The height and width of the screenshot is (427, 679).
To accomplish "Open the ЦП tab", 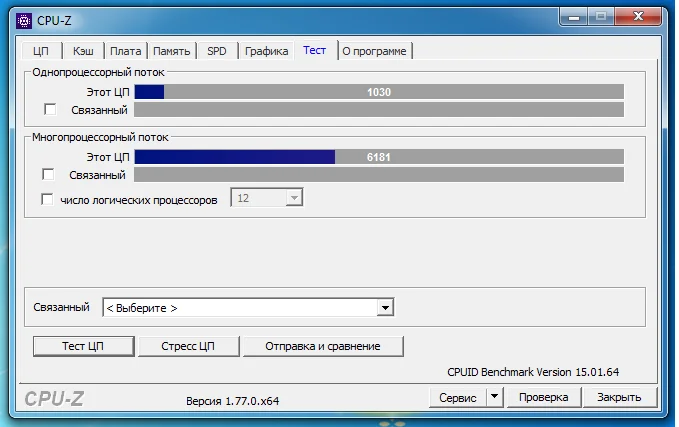I will point(41,51).
